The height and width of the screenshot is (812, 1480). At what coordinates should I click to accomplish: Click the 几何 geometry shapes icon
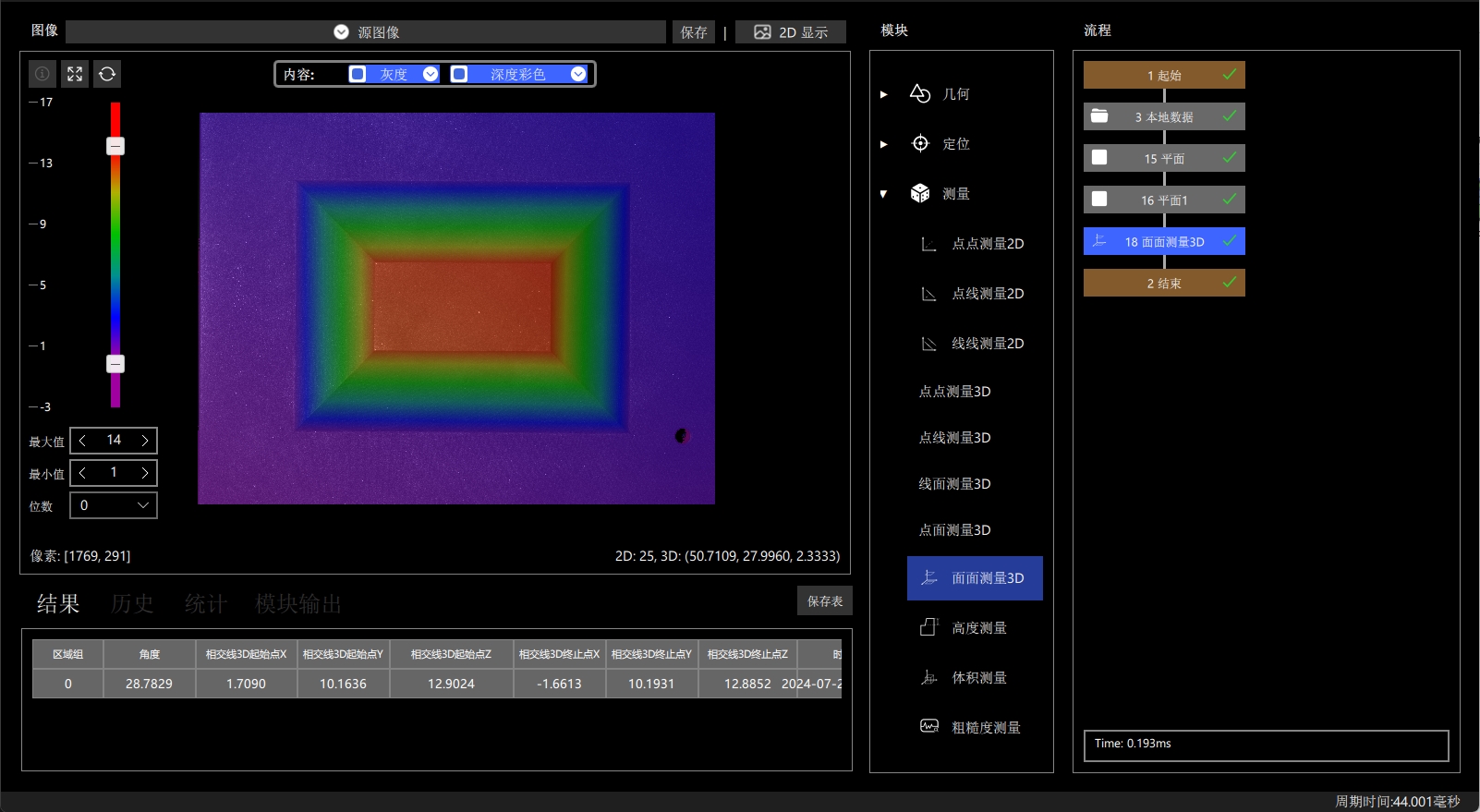[920, 93]
